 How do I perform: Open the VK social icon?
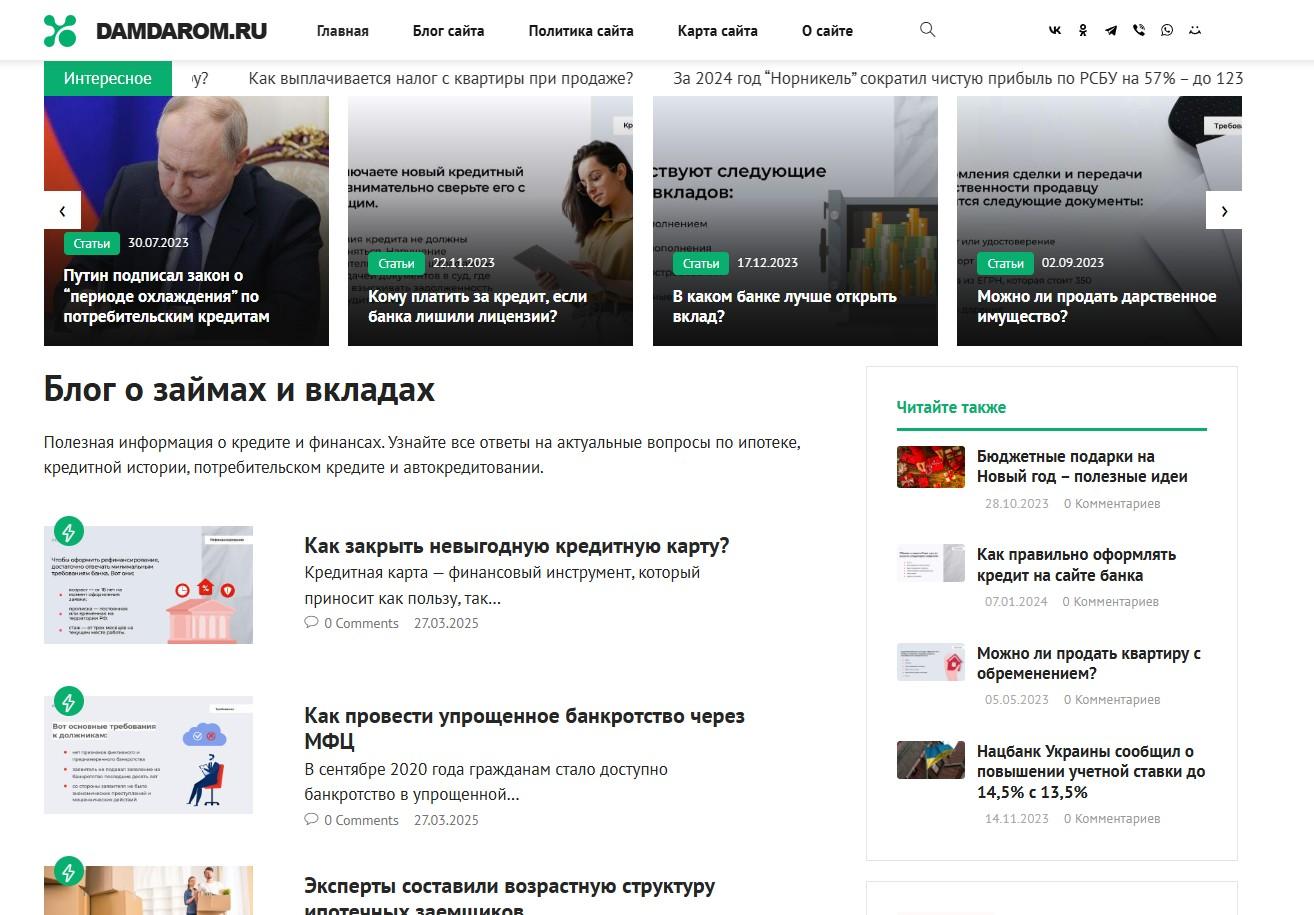(1055, 31)
